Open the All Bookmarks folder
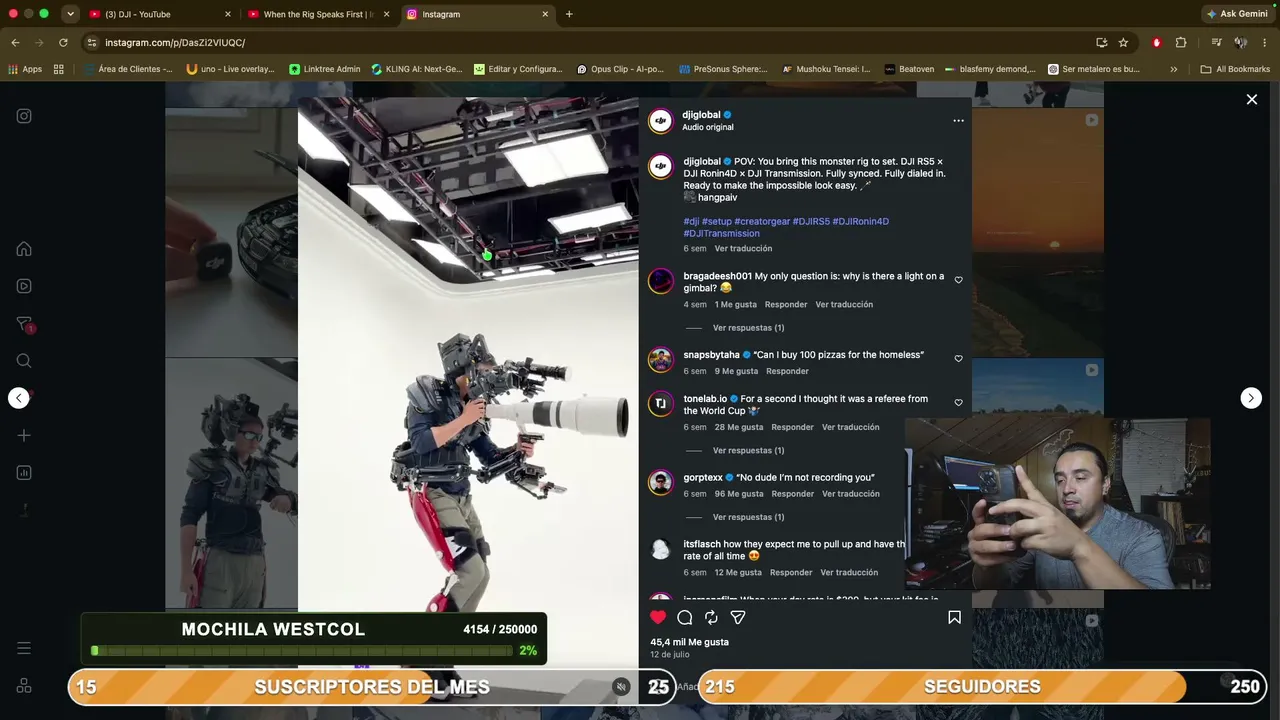The width and height of the screenshot is (1280, 720). (1235, 69)
